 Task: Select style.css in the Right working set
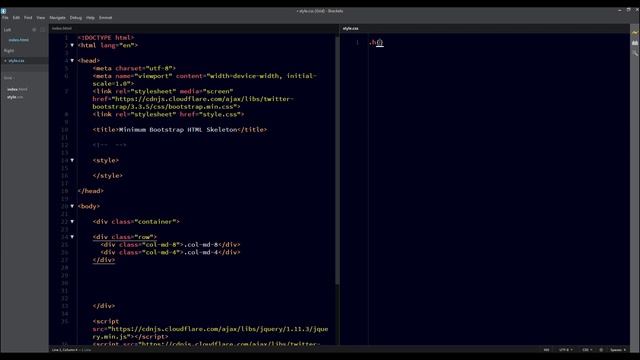coord(16,61)
